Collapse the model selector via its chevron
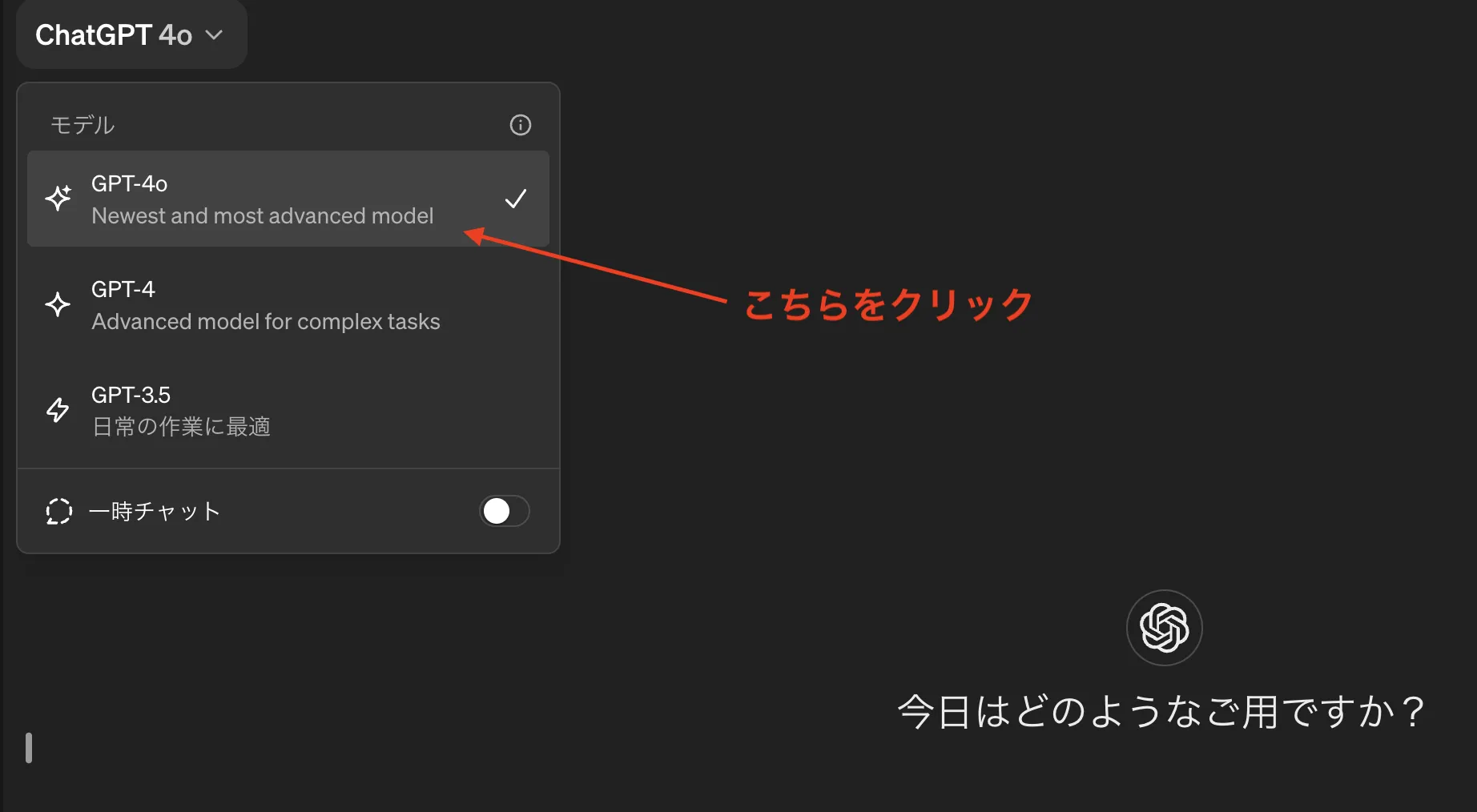 (x=214, y=35)
